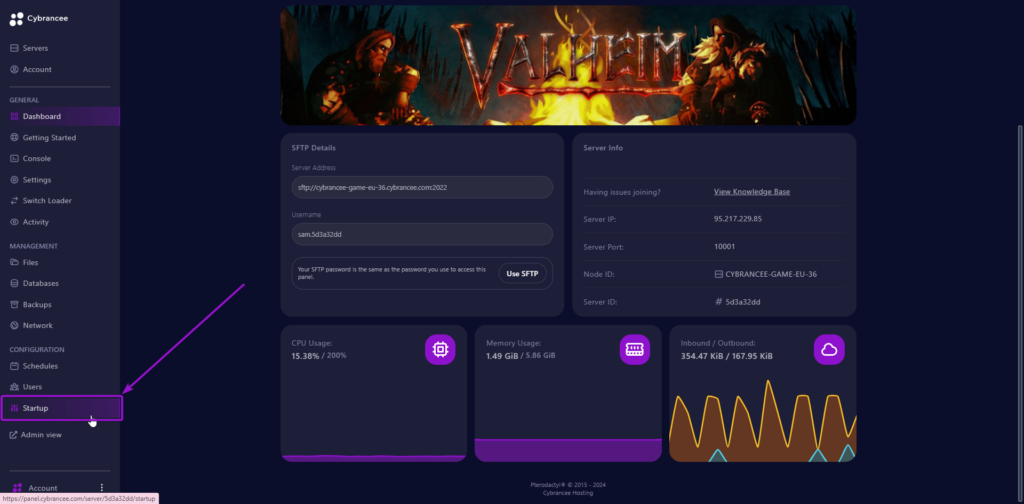Open the Startup page
This screenshot has width=1024, height=504.
tap(61, 408)
